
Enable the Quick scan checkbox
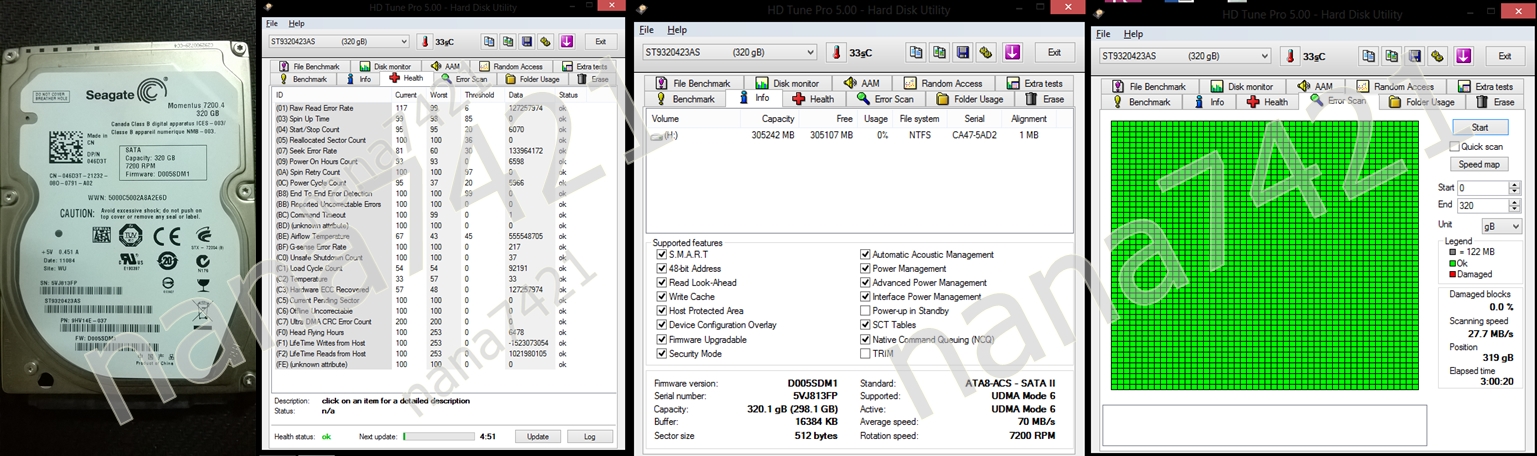click(1455, 146)
